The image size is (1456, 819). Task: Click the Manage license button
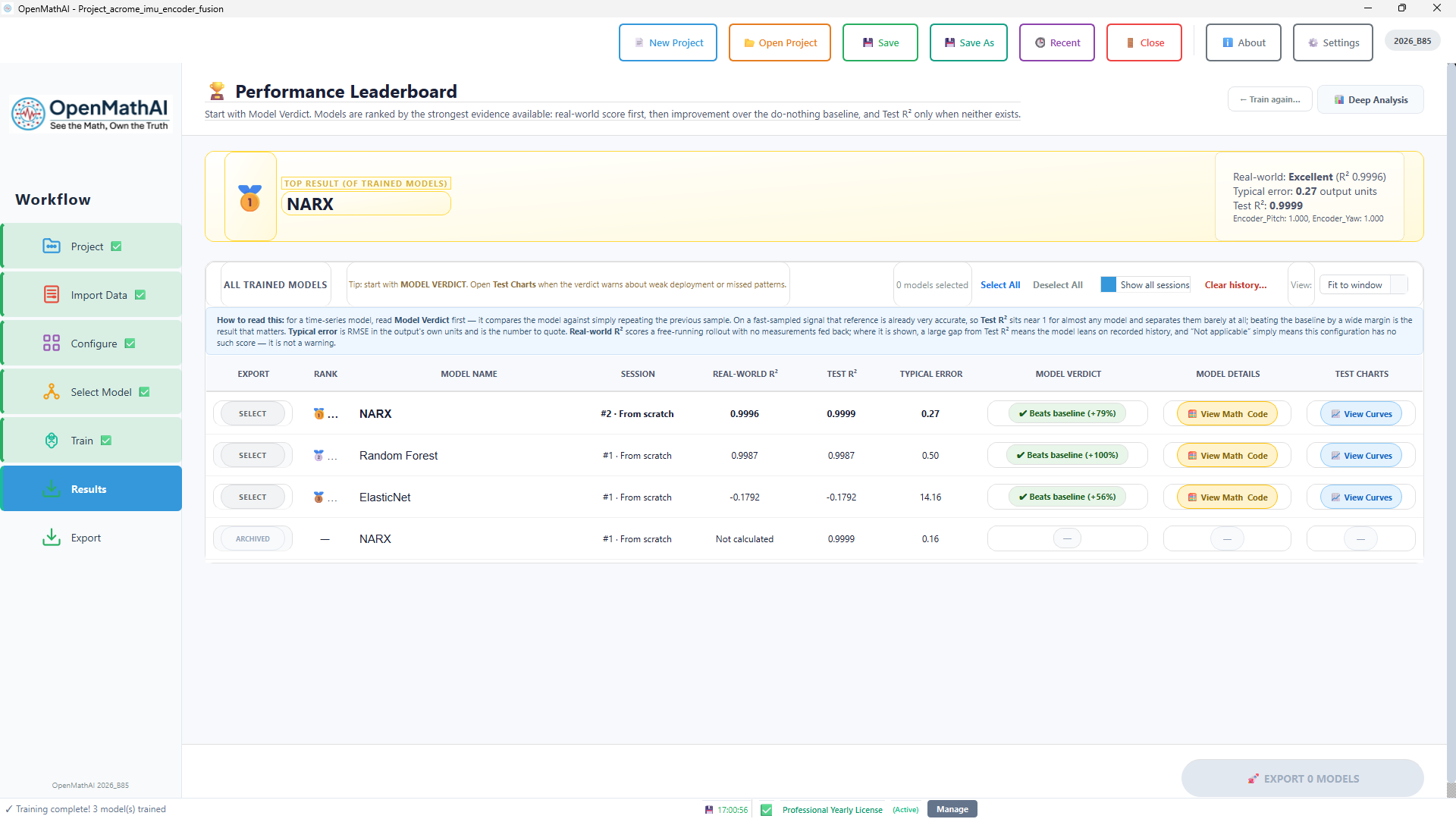[x=952, y=809]
